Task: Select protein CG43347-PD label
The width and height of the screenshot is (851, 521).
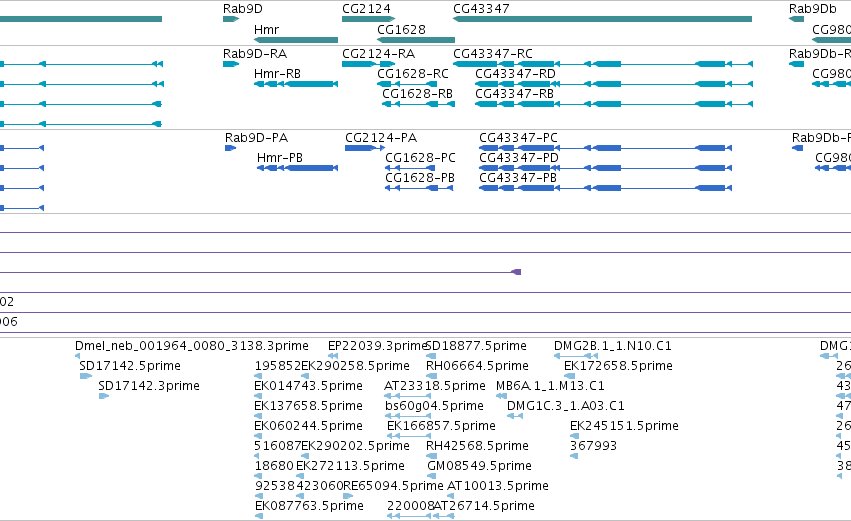Action: pyautogui.click(x=519, y=158)
